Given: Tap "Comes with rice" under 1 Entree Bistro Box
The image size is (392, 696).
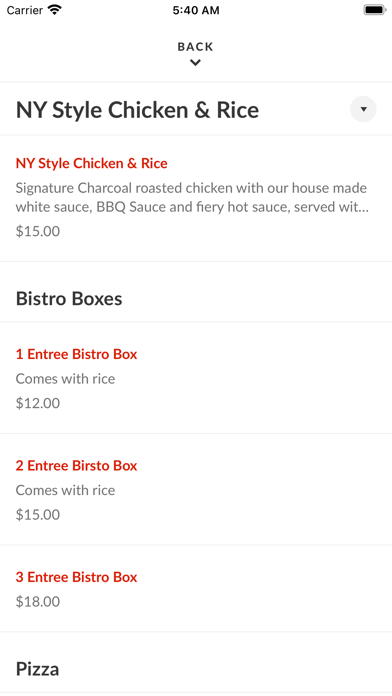Looking at the screenshot, I should click(x=65, y=379).
